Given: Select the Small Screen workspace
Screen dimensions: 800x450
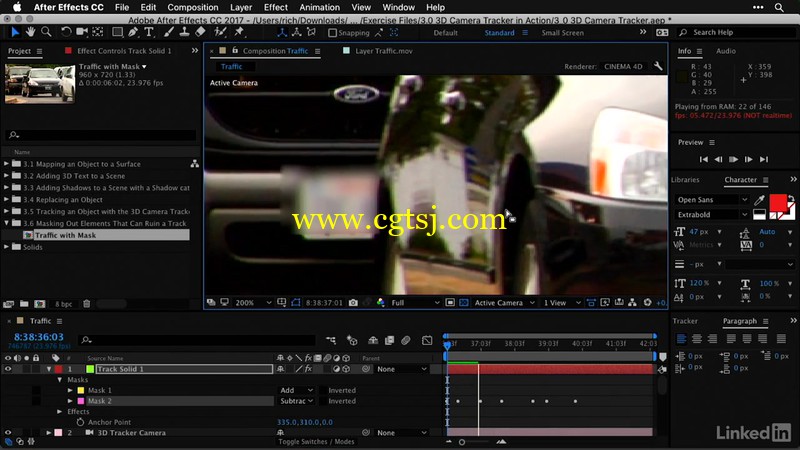Looking at the screenshot, I should pos(562,33).
